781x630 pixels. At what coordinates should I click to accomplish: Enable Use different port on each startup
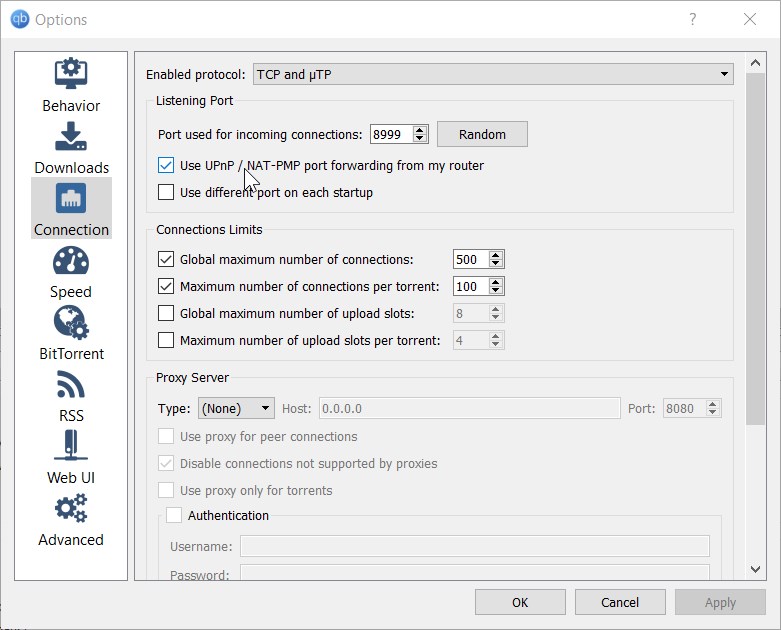[166, 192]
